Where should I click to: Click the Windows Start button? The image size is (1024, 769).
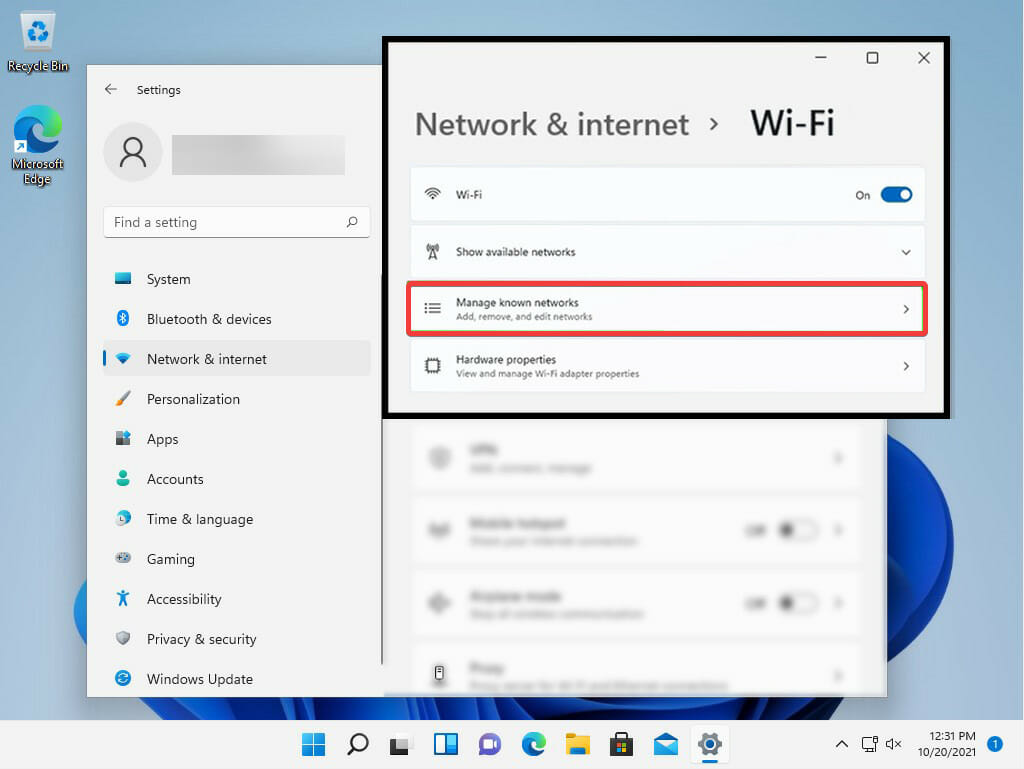tap(313, 744)
